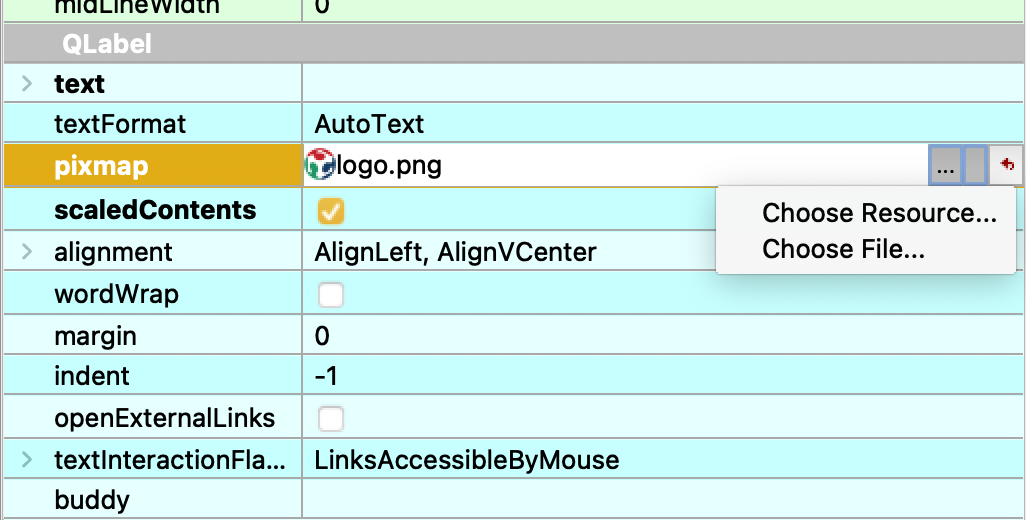
Task: Select the buddy property row
Action: coord(513,500)
